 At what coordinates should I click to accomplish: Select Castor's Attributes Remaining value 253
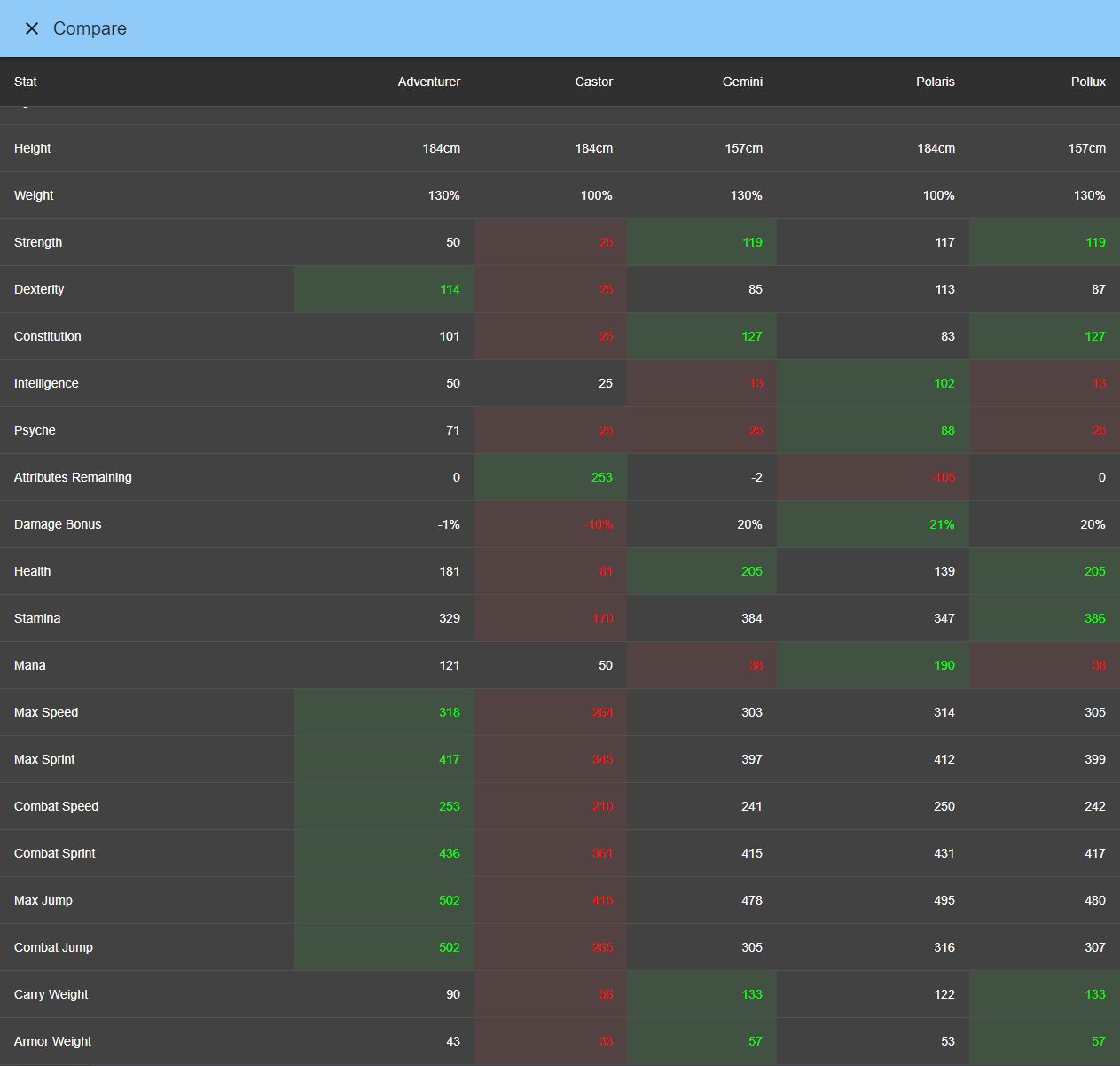coord(601,477)
